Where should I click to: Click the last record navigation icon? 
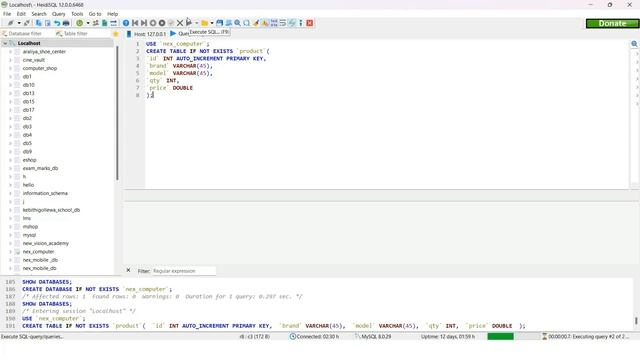(144, 23)
